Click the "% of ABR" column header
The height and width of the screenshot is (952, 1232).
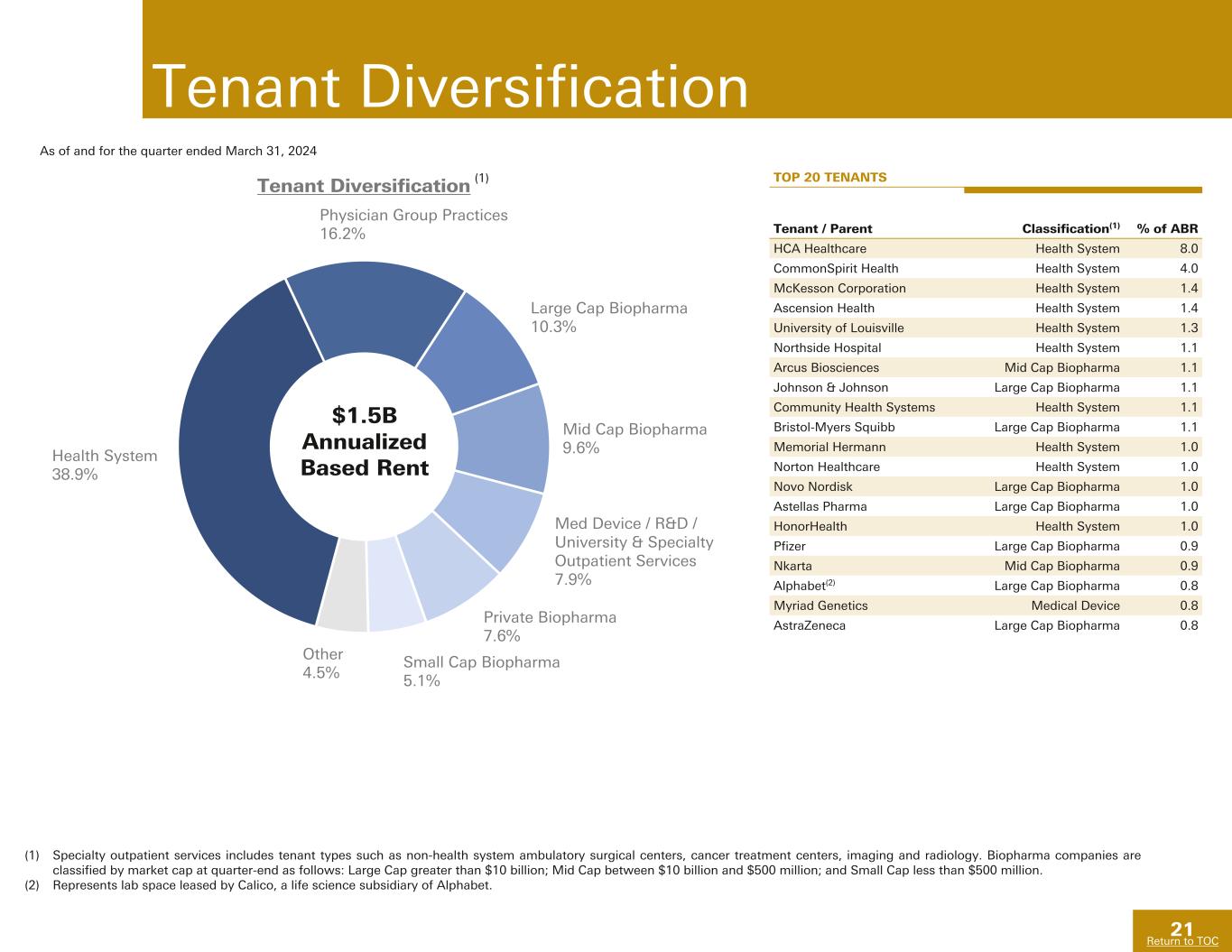pos(1168,228)
